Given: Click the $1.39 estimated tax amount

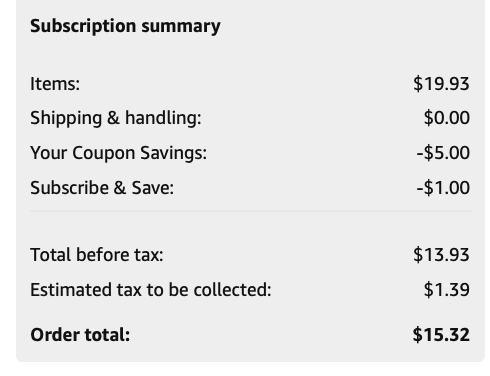Looking at the screenshot, I should (447, 290).
